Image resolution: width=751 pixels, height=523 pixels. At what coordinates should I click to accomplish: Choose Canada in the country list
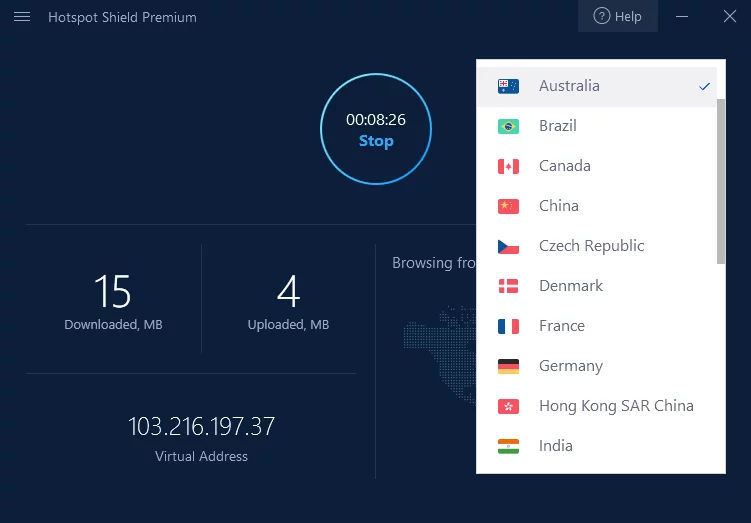click(x=596, y=166)
